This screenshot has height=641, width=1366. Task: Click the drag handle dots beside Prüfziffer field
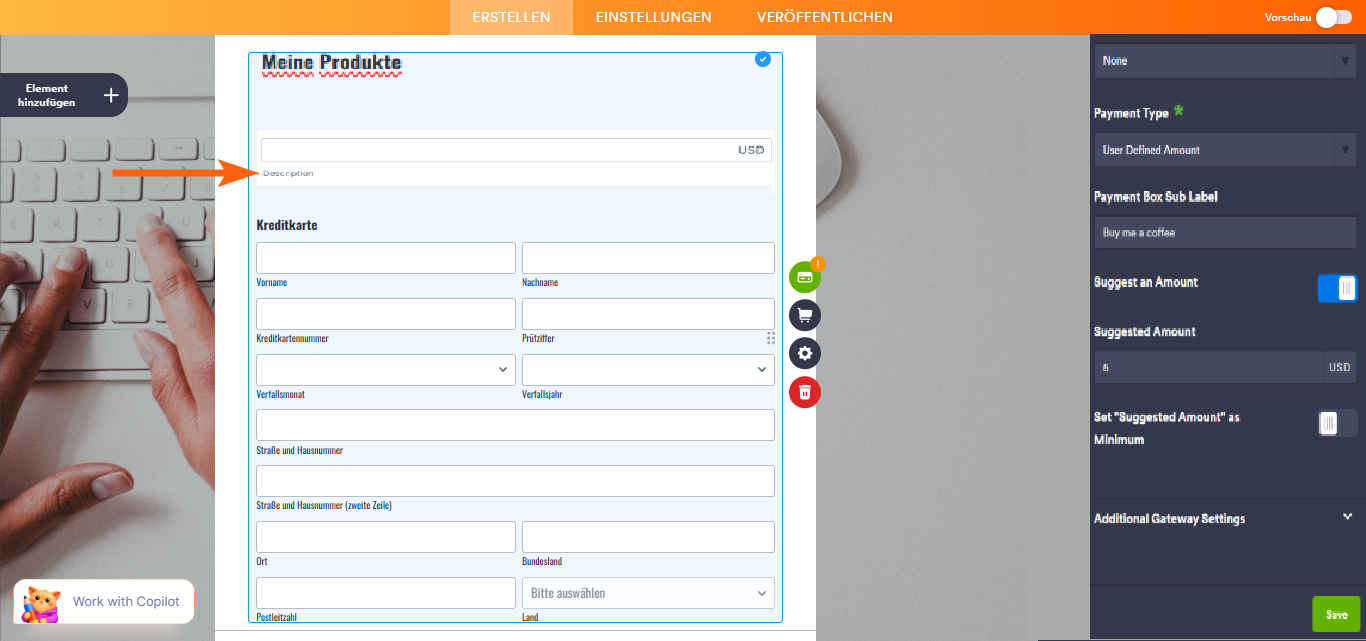coord(770,338)
